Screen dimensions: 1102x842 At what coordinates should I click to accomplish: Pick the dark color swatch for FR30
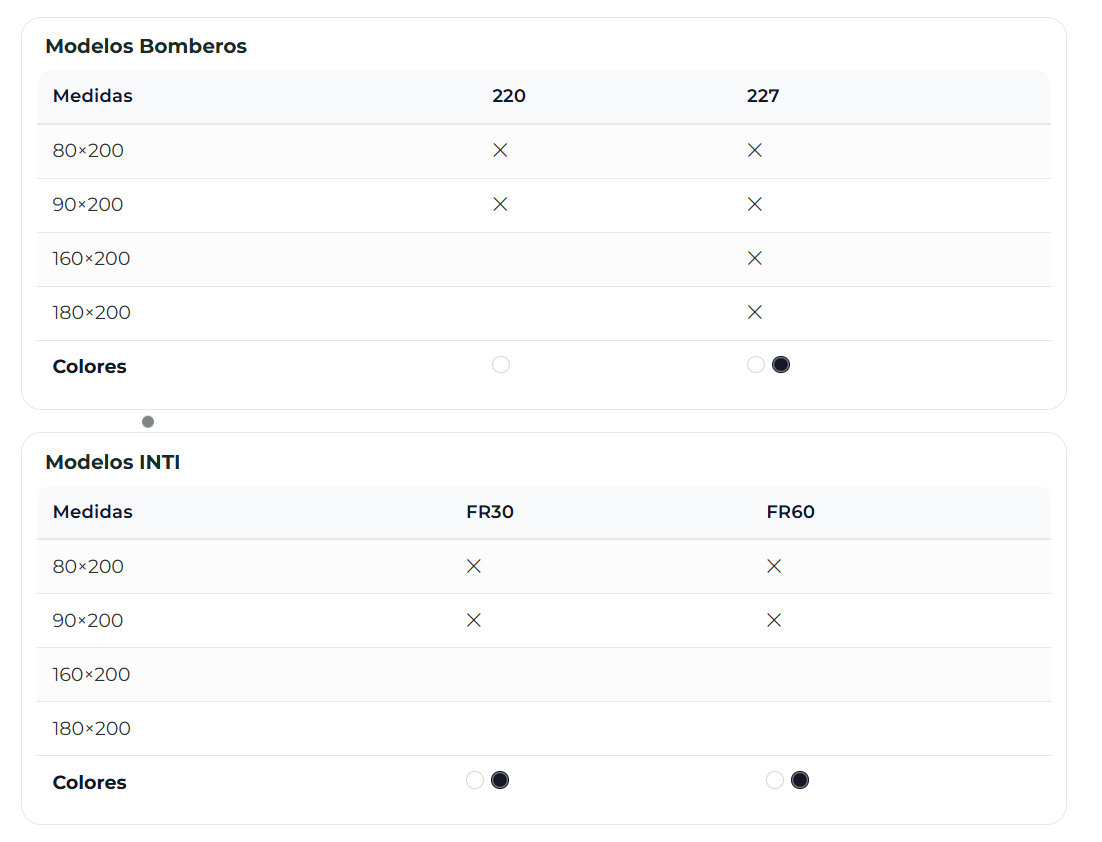(500, 780)
